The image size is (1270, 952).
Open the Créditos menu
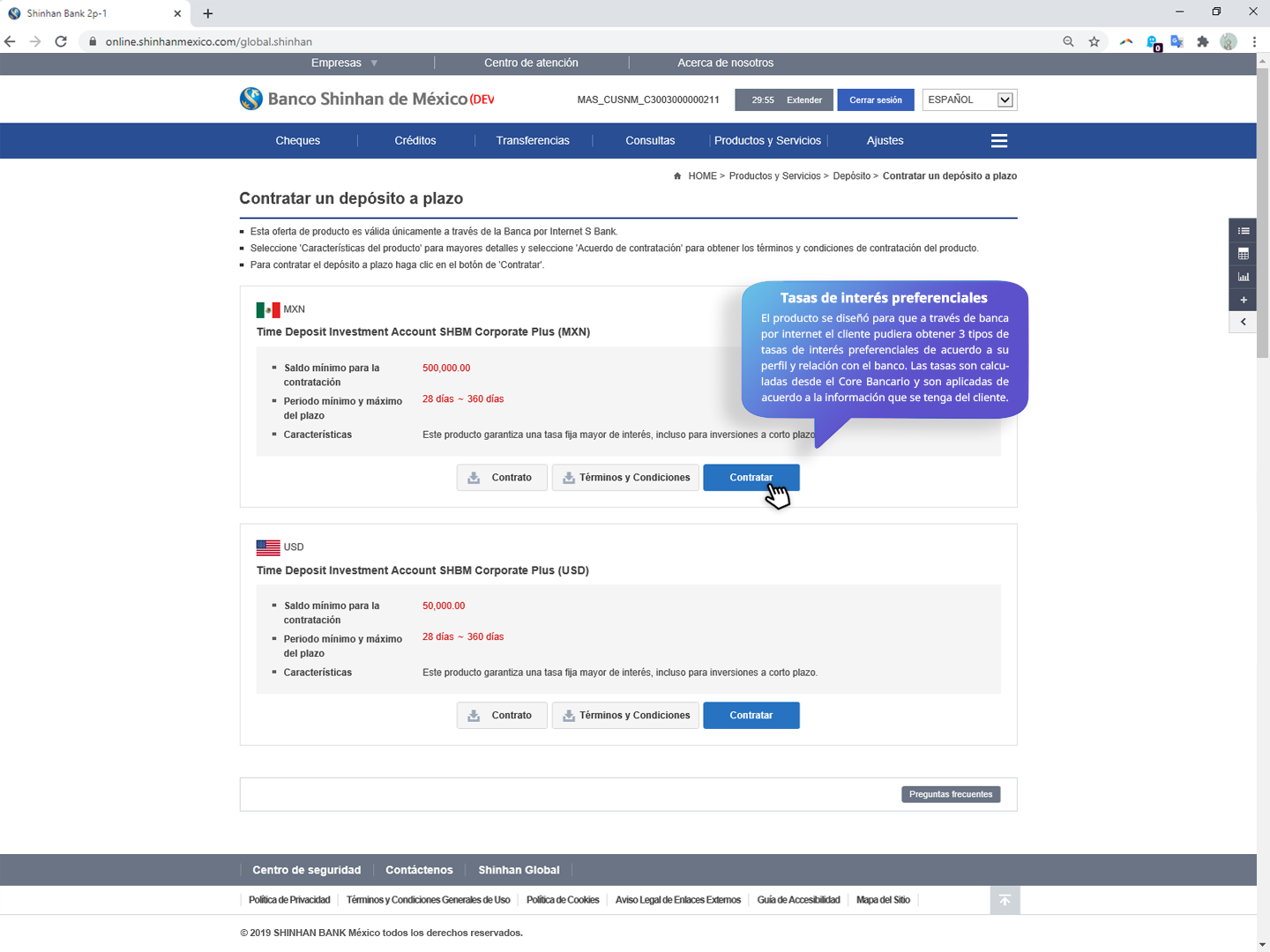[x=415, y=141]
